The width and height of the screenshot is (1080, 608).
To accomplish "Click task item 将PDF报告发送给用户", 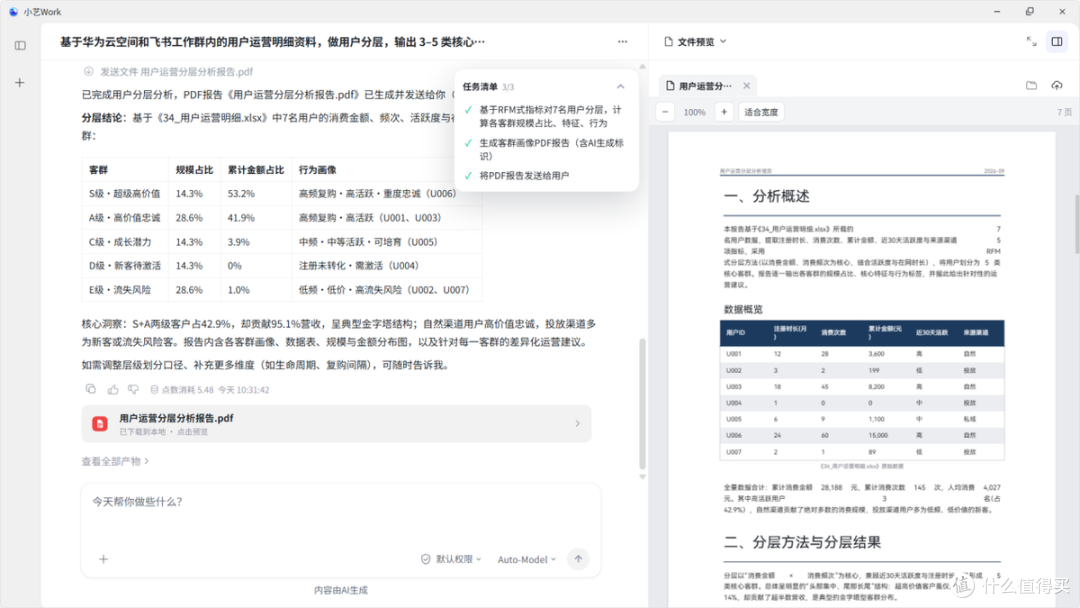I will 524,176.
